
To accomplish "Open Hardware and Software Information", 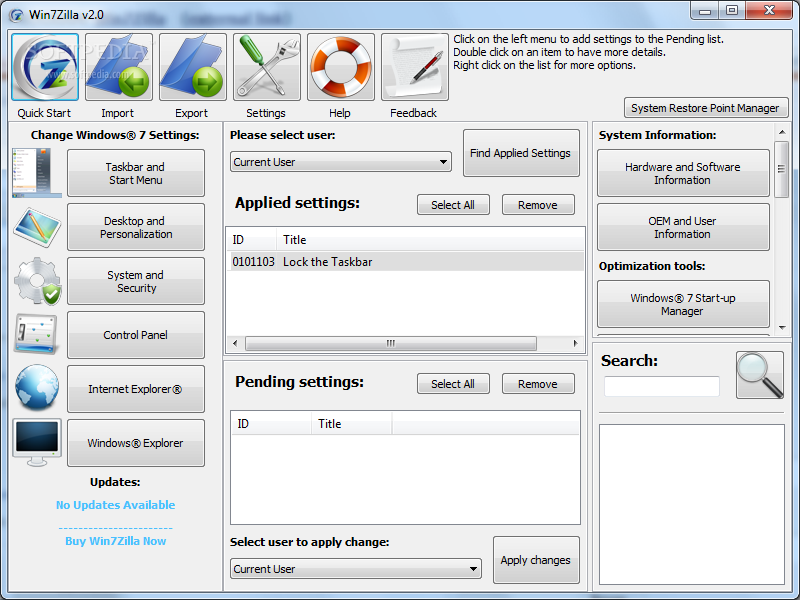I will click(x=683, y=173).
